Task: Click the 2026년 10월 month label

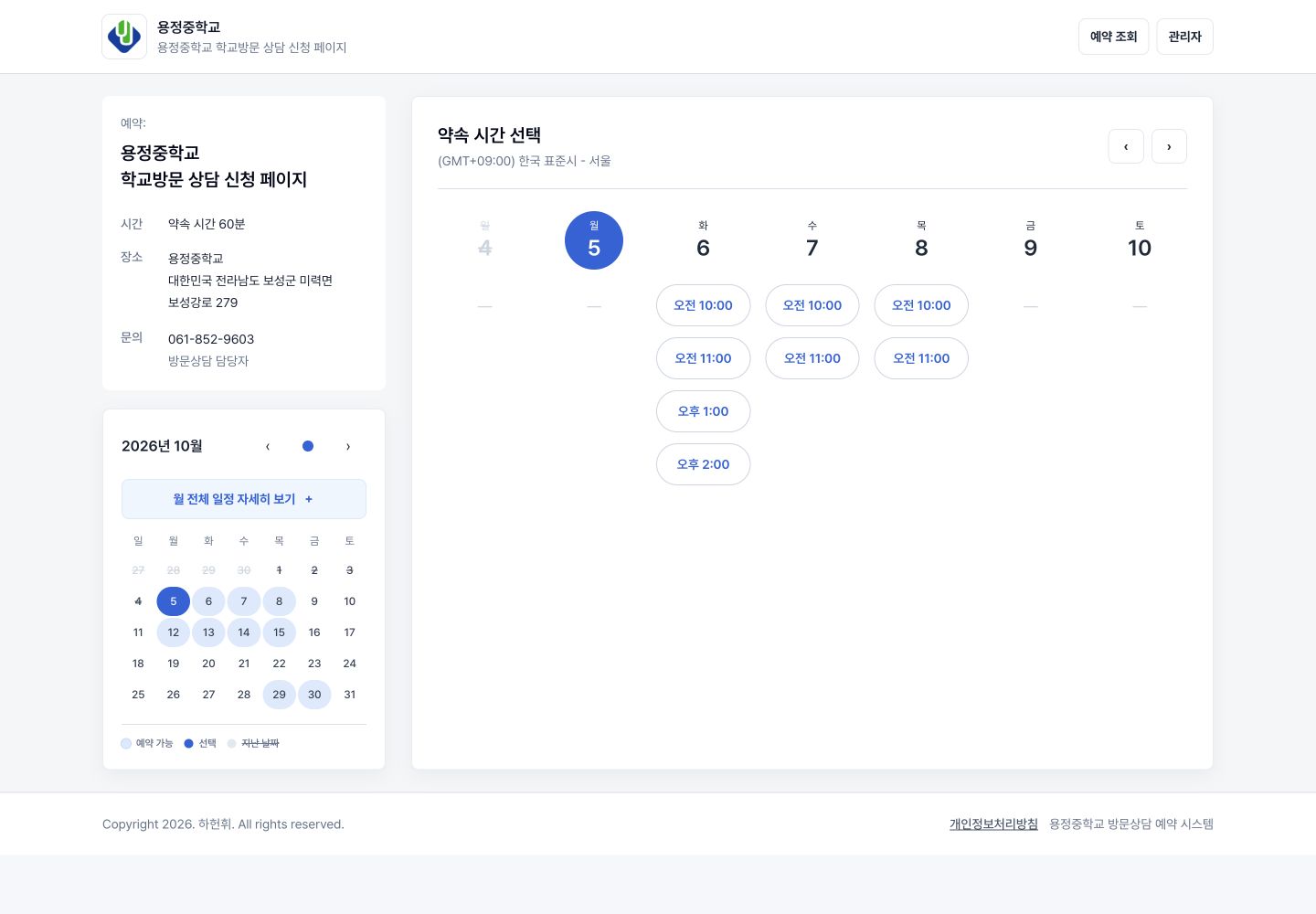Action: point(162,446)
